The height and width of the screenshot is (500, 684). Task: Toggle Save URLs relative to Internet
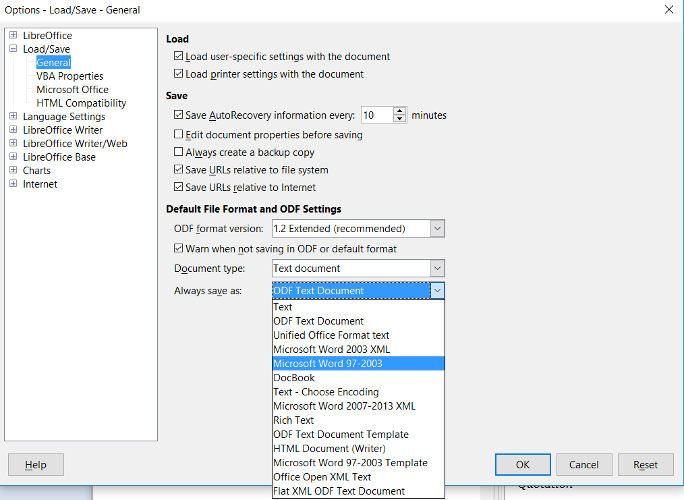178,187
